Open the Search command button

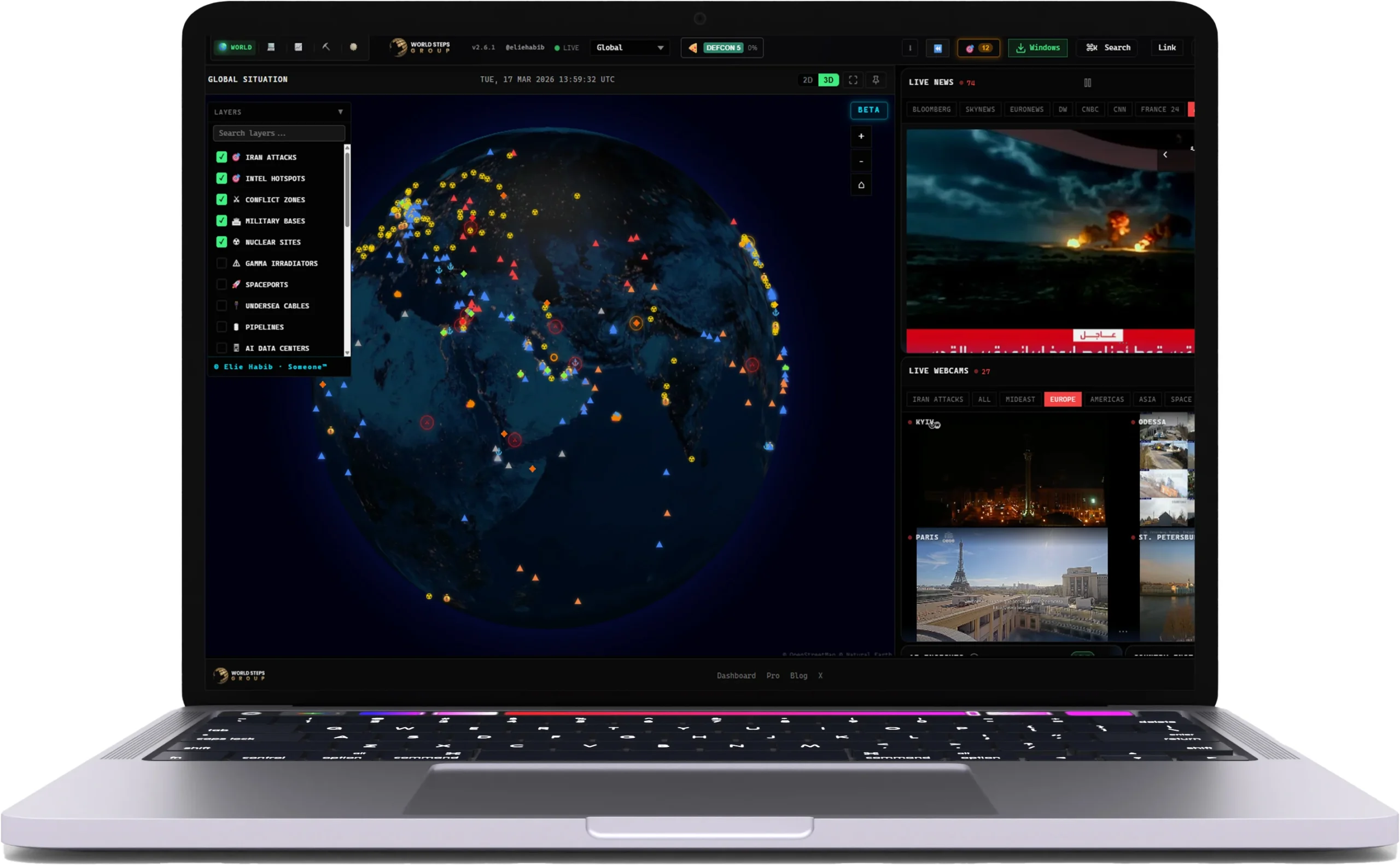(1107, 48)
